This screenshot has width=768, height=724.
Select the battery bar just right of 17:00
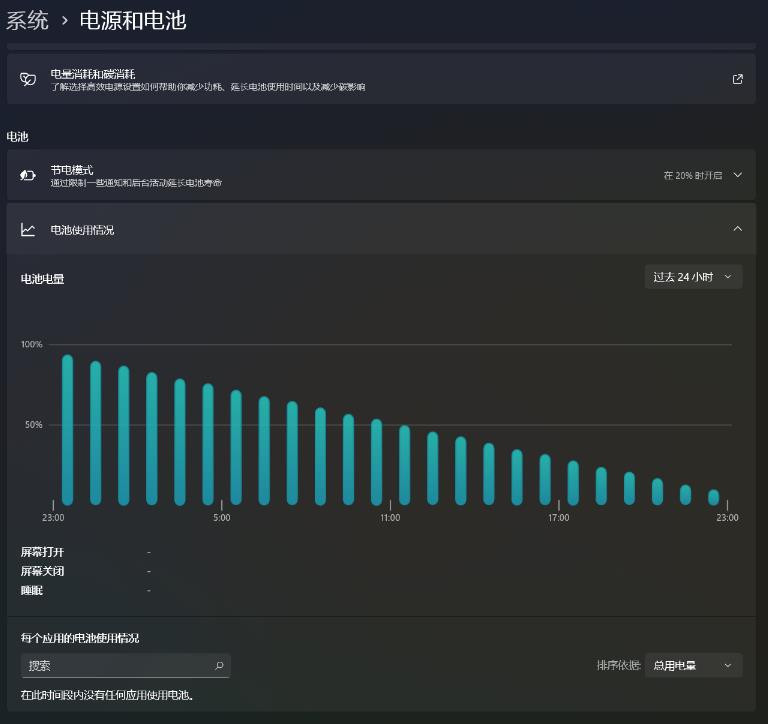click(x=573, y=482)
